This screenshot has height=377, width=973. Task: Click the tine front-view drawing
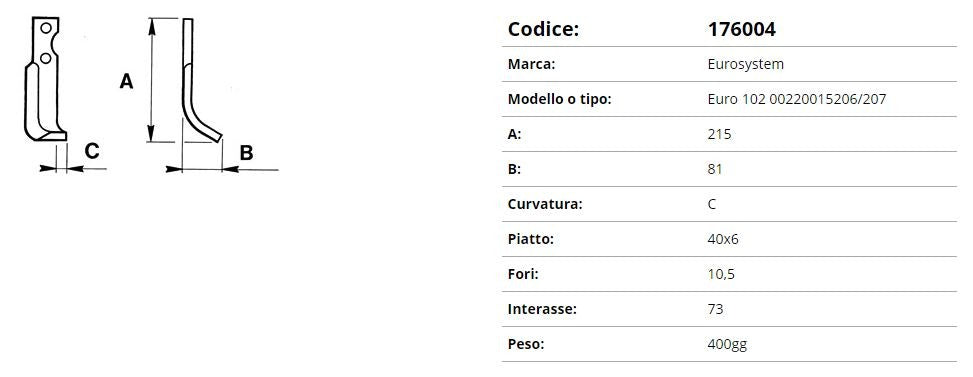coord(45,78)
